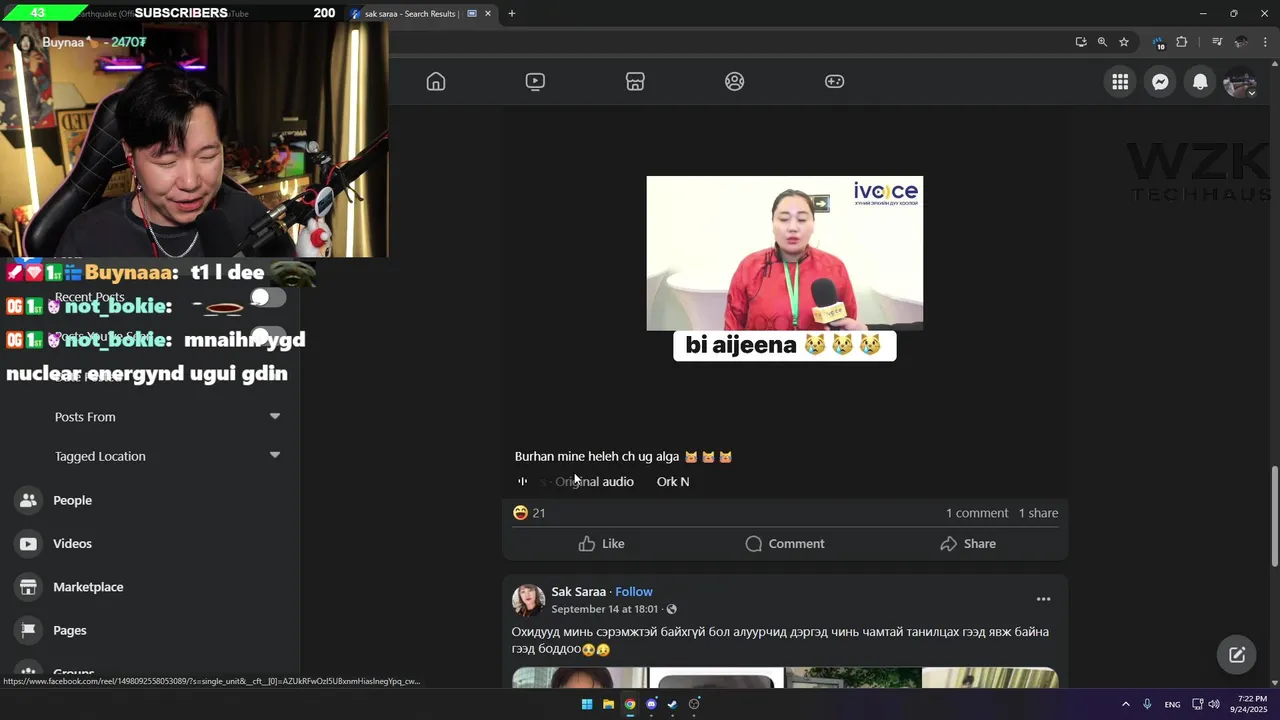Click the Original audio label
Screen dimensions: 1280x720
pos(594,481)
